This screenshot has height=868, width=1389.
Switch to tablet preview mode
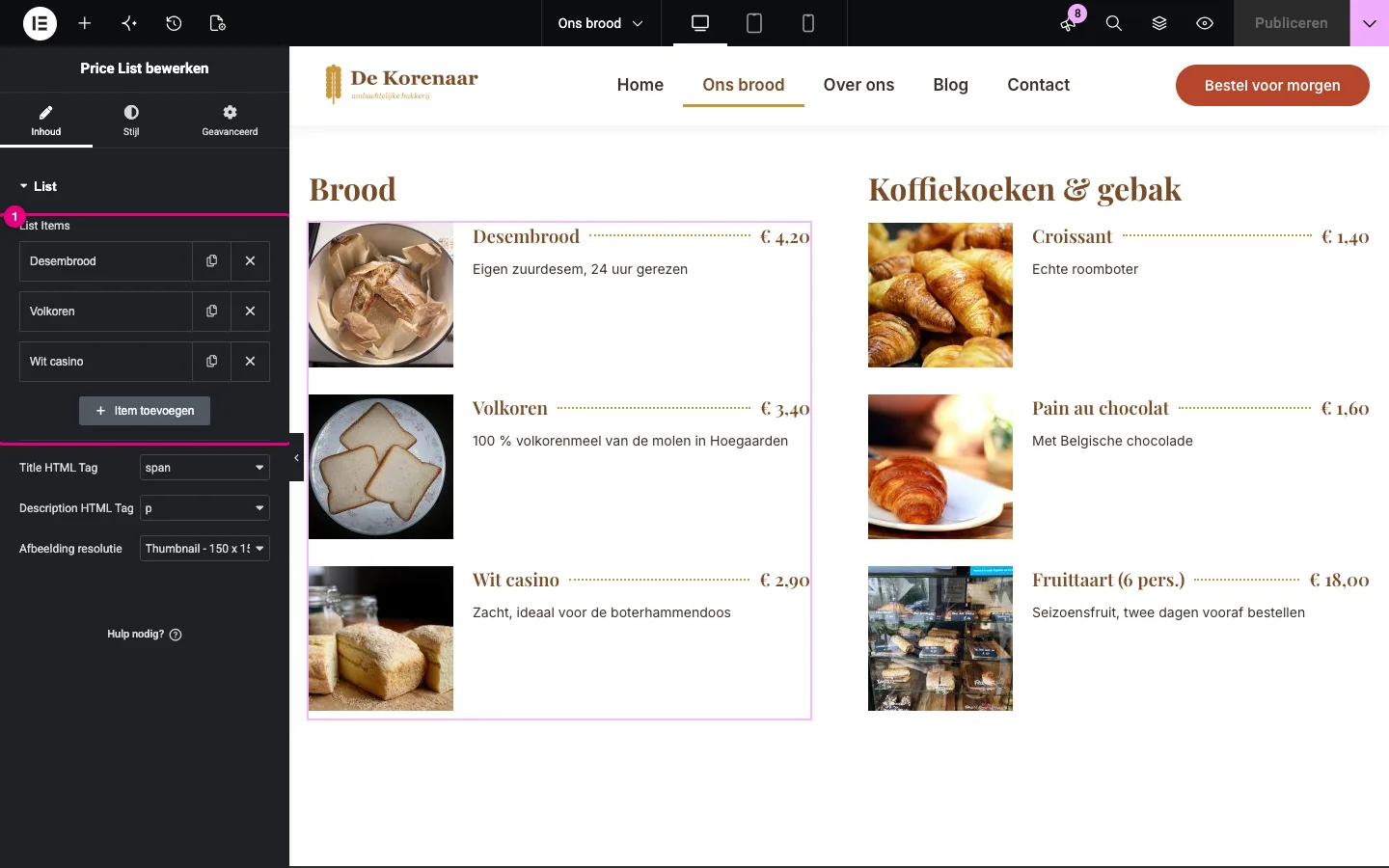coord(754,23)
